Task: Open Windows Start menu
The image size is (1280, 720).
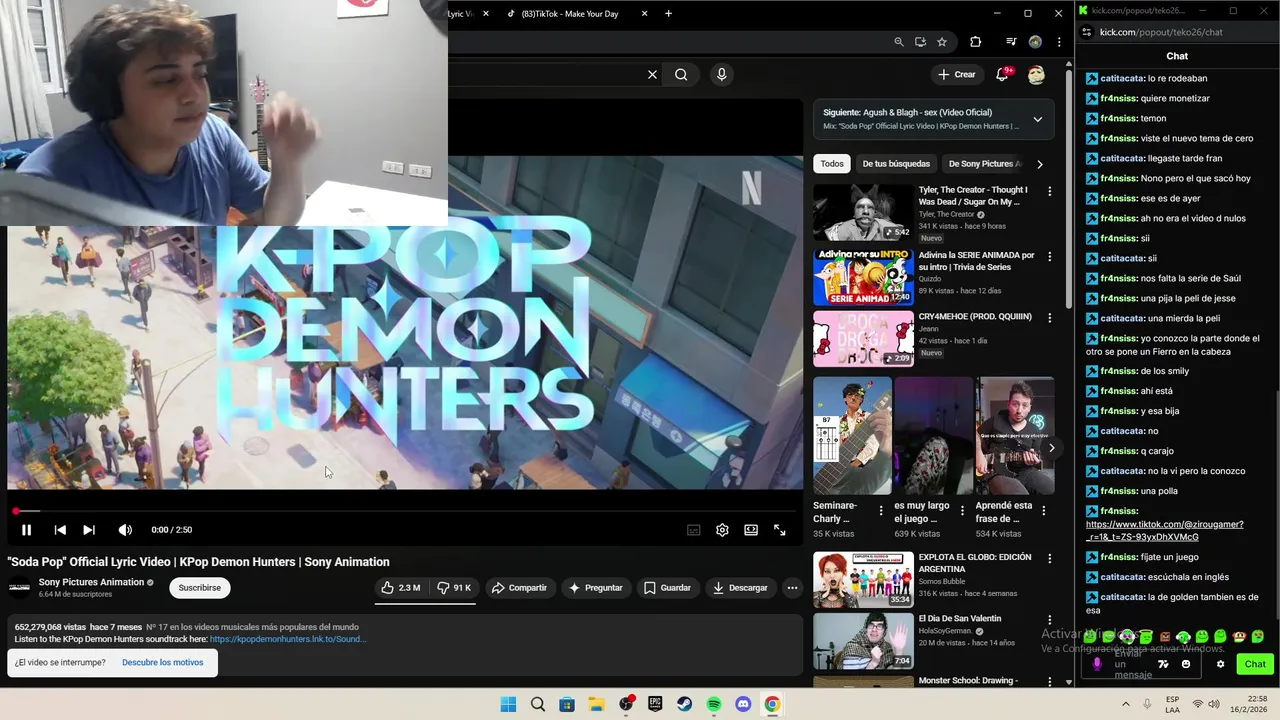Action: point(508,705)
